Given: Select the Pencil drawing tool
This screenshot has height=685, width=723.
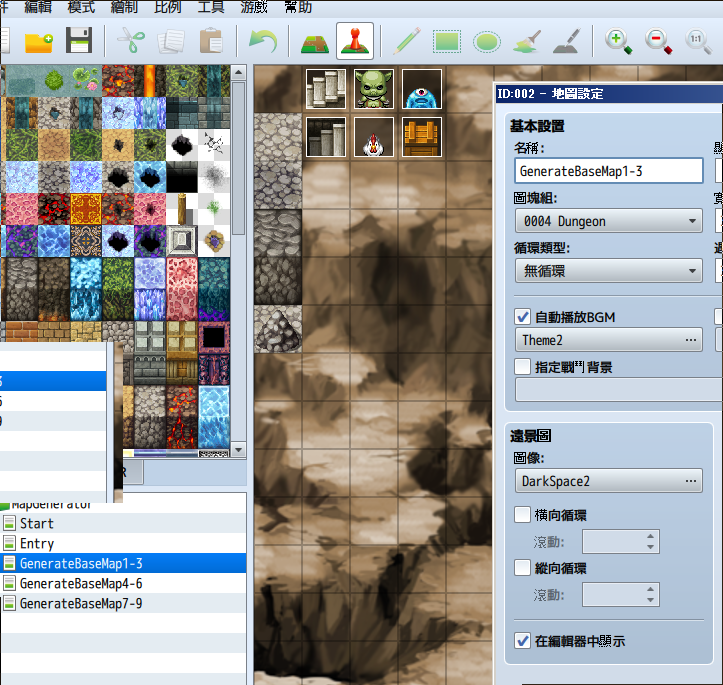Looking at the screenshot, I should coord(407,41).
